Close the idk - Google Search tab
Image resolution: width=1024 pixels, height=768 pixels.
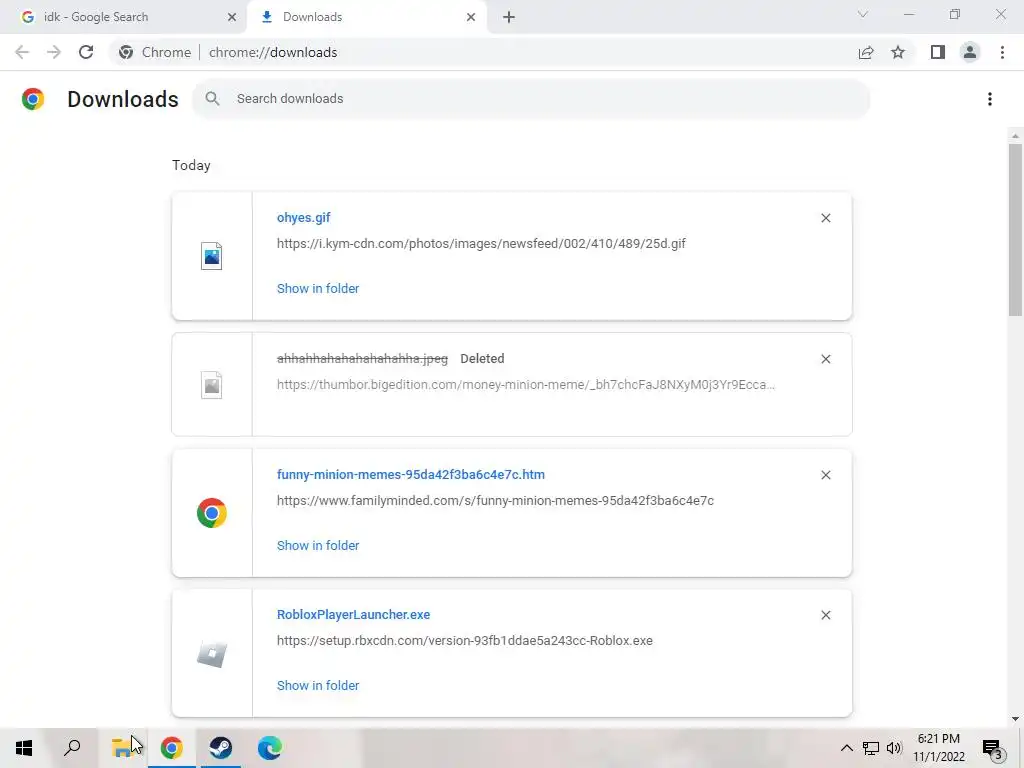tap(232, 17)
